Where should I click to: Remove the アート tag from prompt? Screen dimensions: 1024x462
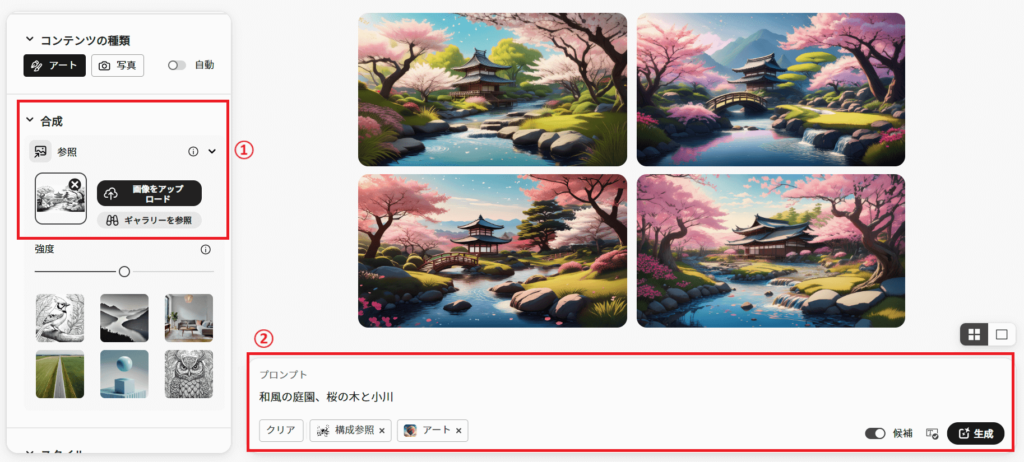tap(458, 431)
